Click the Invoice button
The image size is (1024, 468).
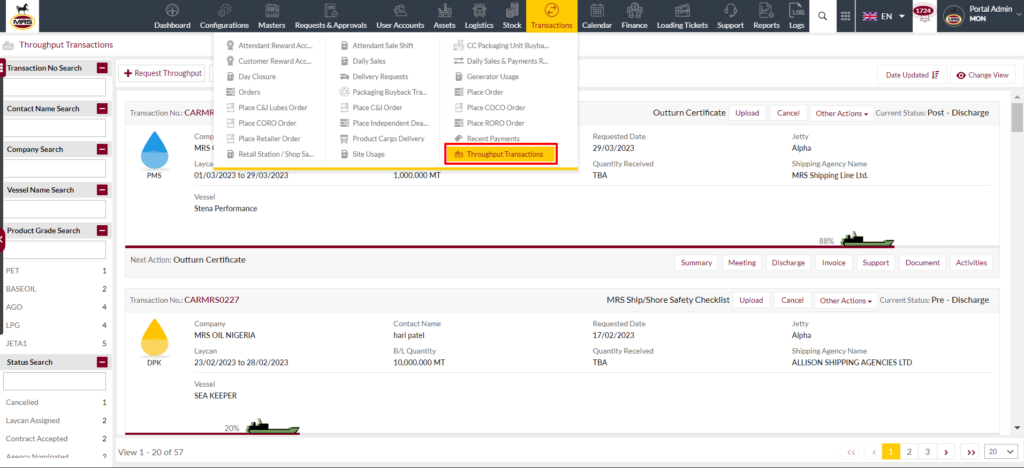833,262
